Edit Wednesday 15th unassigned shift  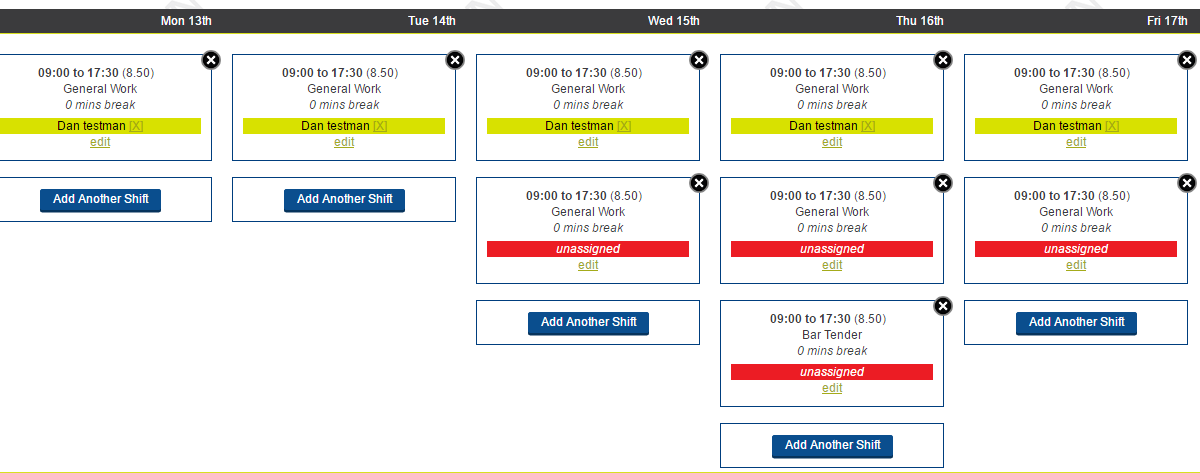[x=588, y=265]
